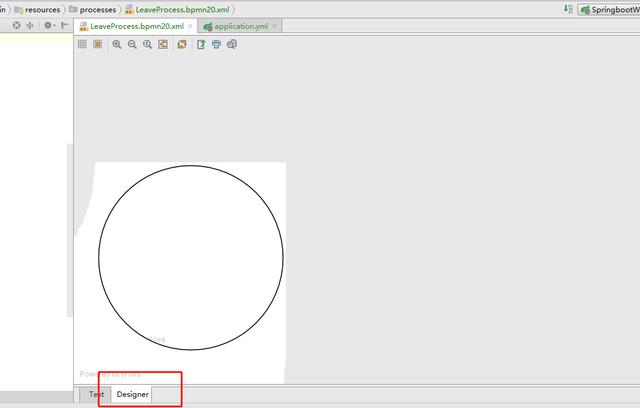Screen dimensions: 640x408
Task: Open print preview for the diagram
Action: [232, 44]
